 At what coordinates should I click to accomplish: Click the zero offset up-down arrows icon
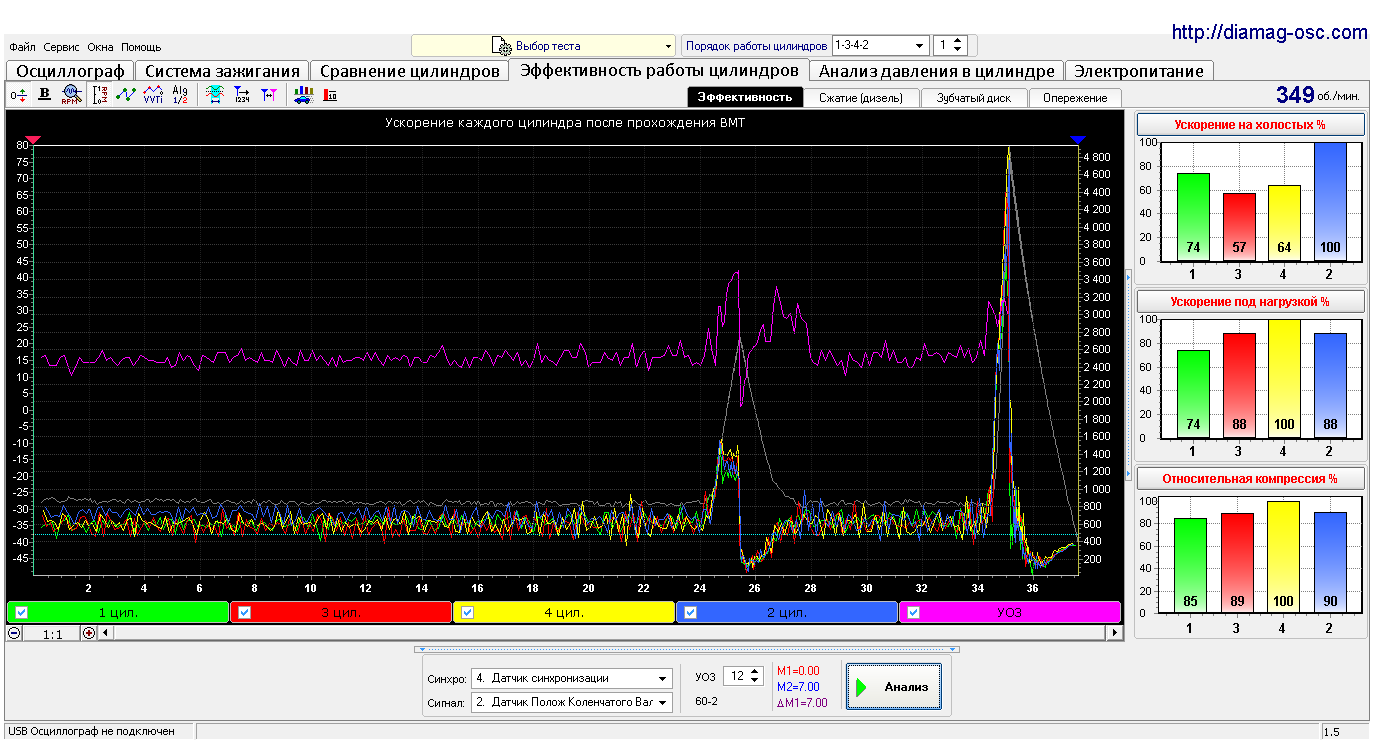click(x=18, y=95)
